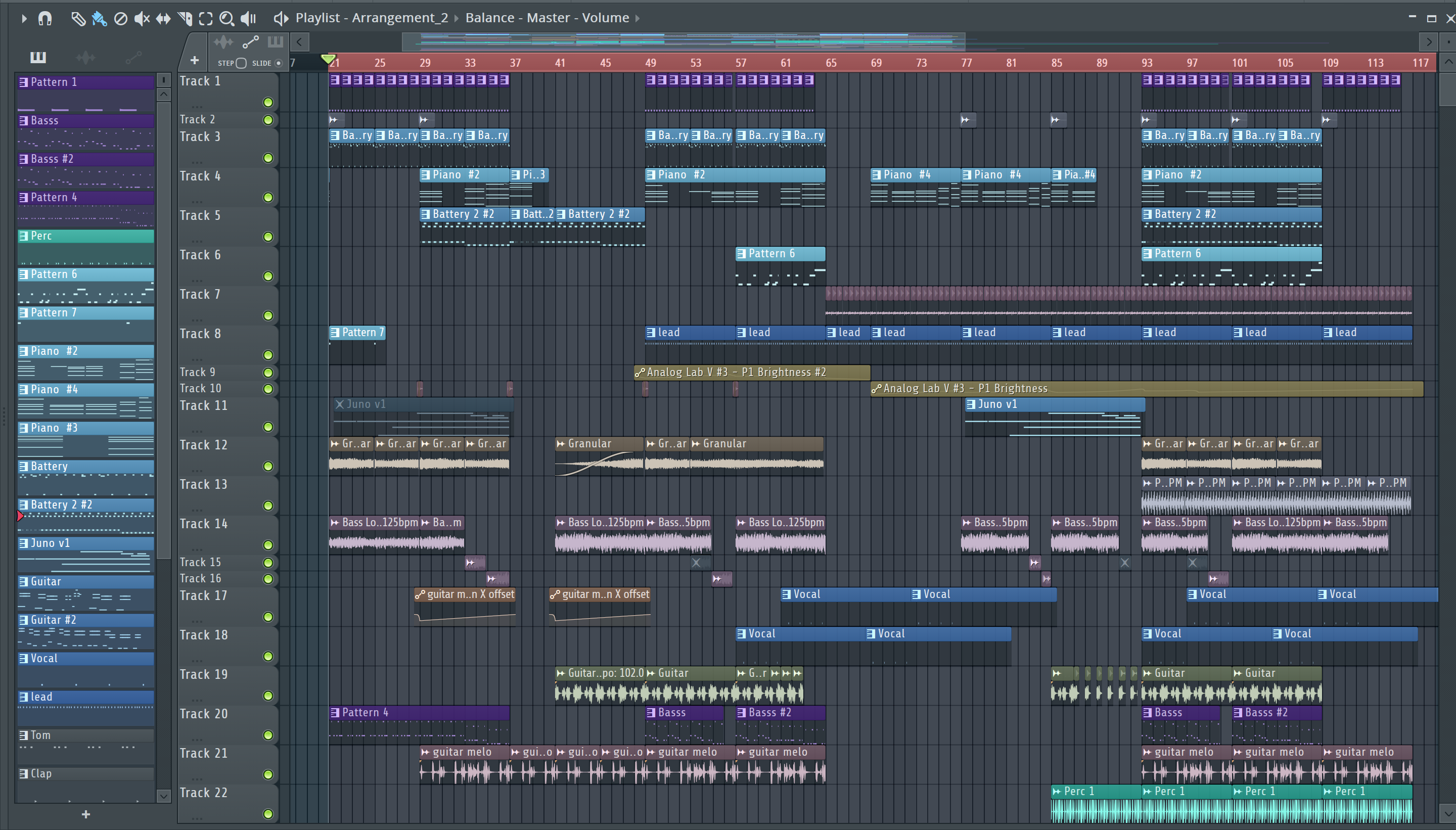
Task: Click playlist vertical scrollbar up arrow
Action: (1448, 62)
